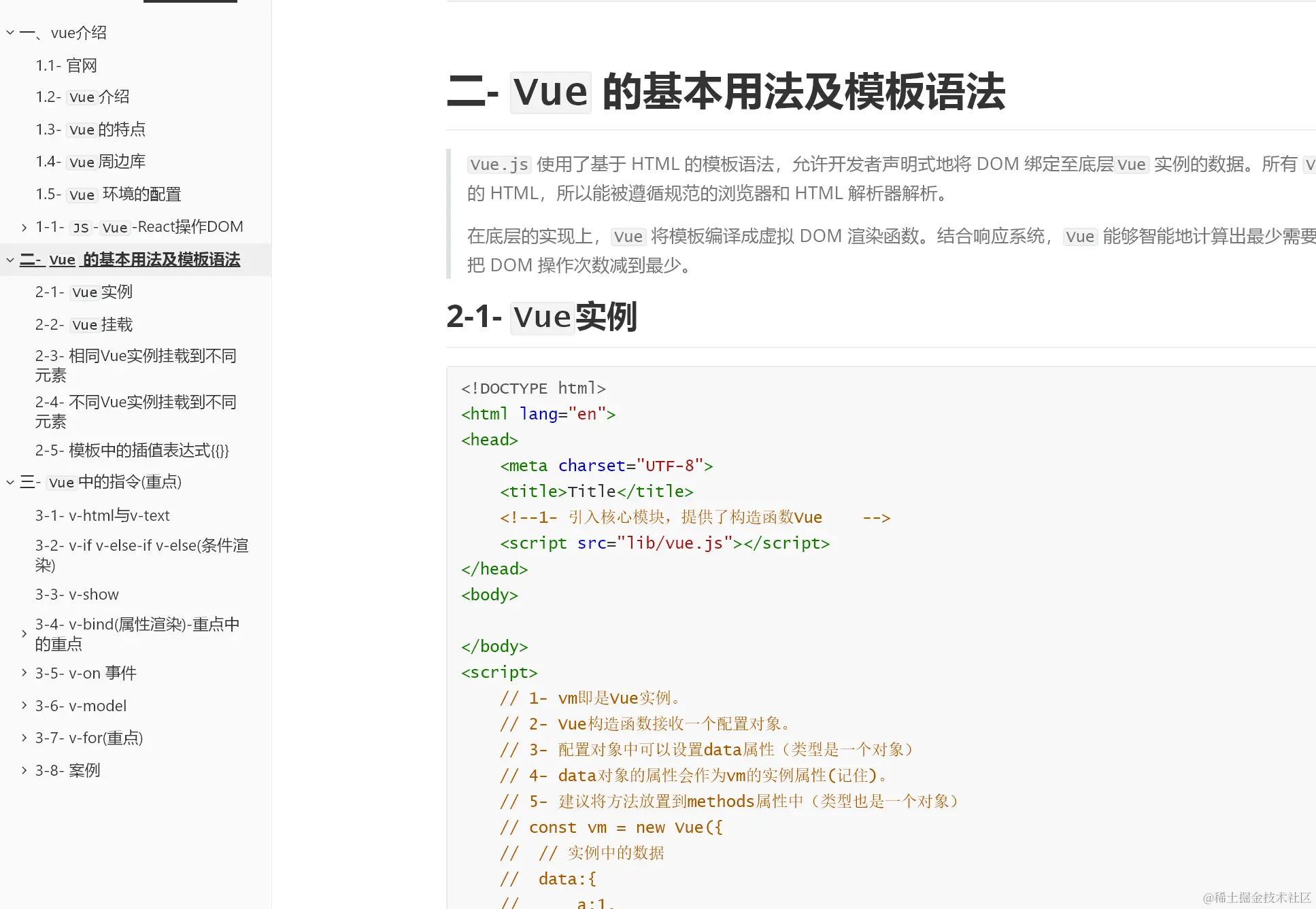Expand the 3-8- 案例 chevron
Image resolution: width=1316 pixels, height=909 pixels.
(24, 770)
